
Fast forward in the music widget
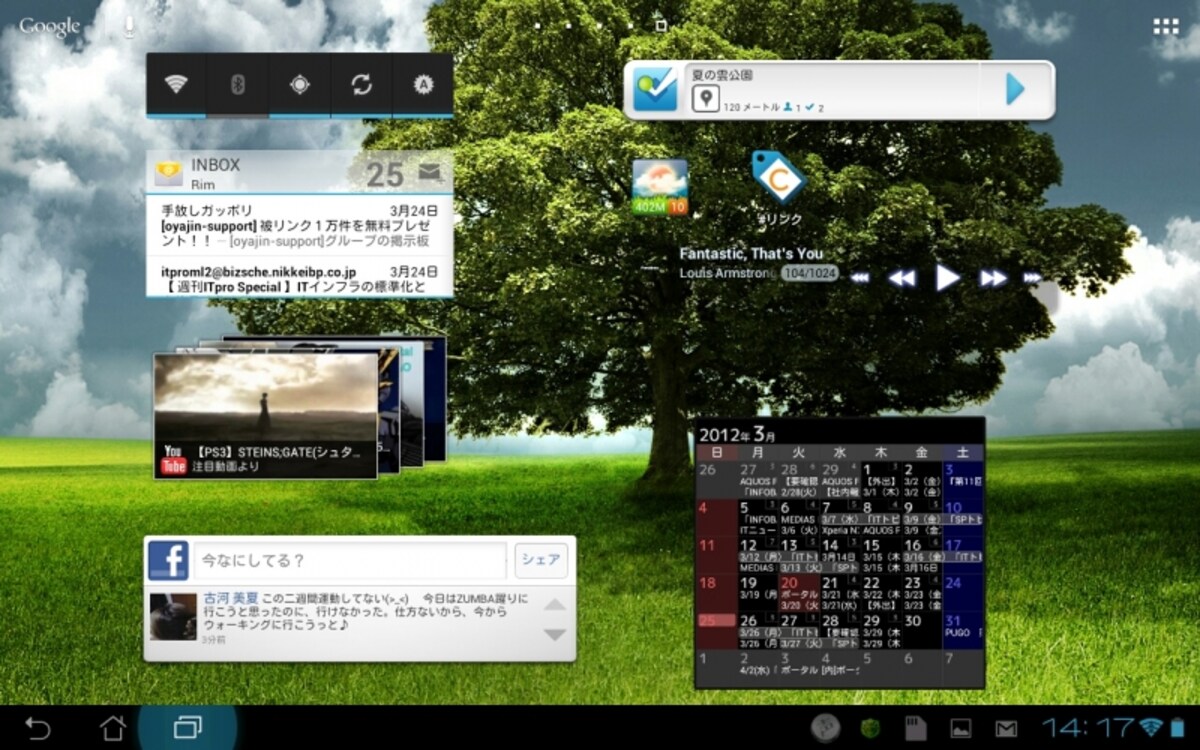pos(993,278)
